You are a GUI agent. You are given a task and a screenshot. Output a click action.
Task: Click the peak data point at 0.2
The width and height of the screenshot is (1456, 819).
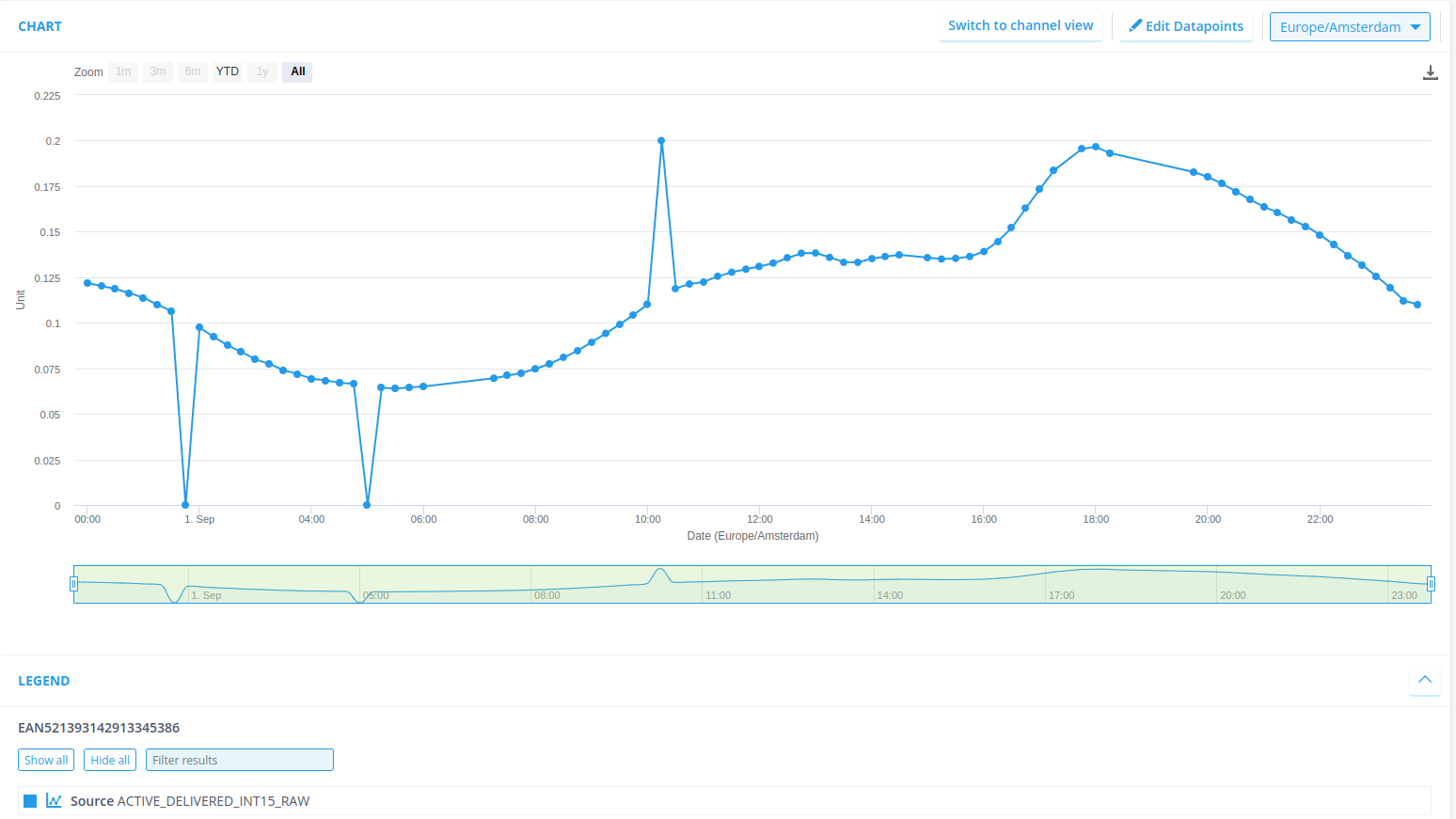click(x=661, y=141)
